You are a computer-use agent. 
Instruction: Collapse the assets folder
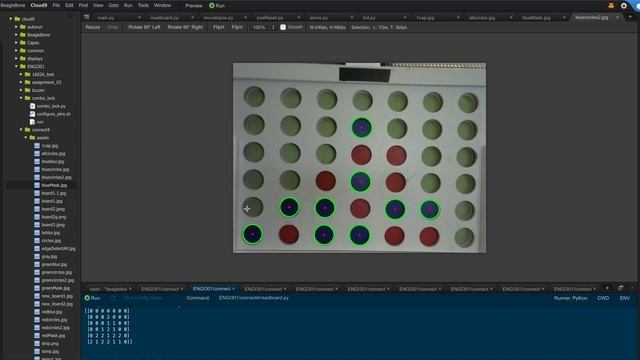tap(26, 138)
